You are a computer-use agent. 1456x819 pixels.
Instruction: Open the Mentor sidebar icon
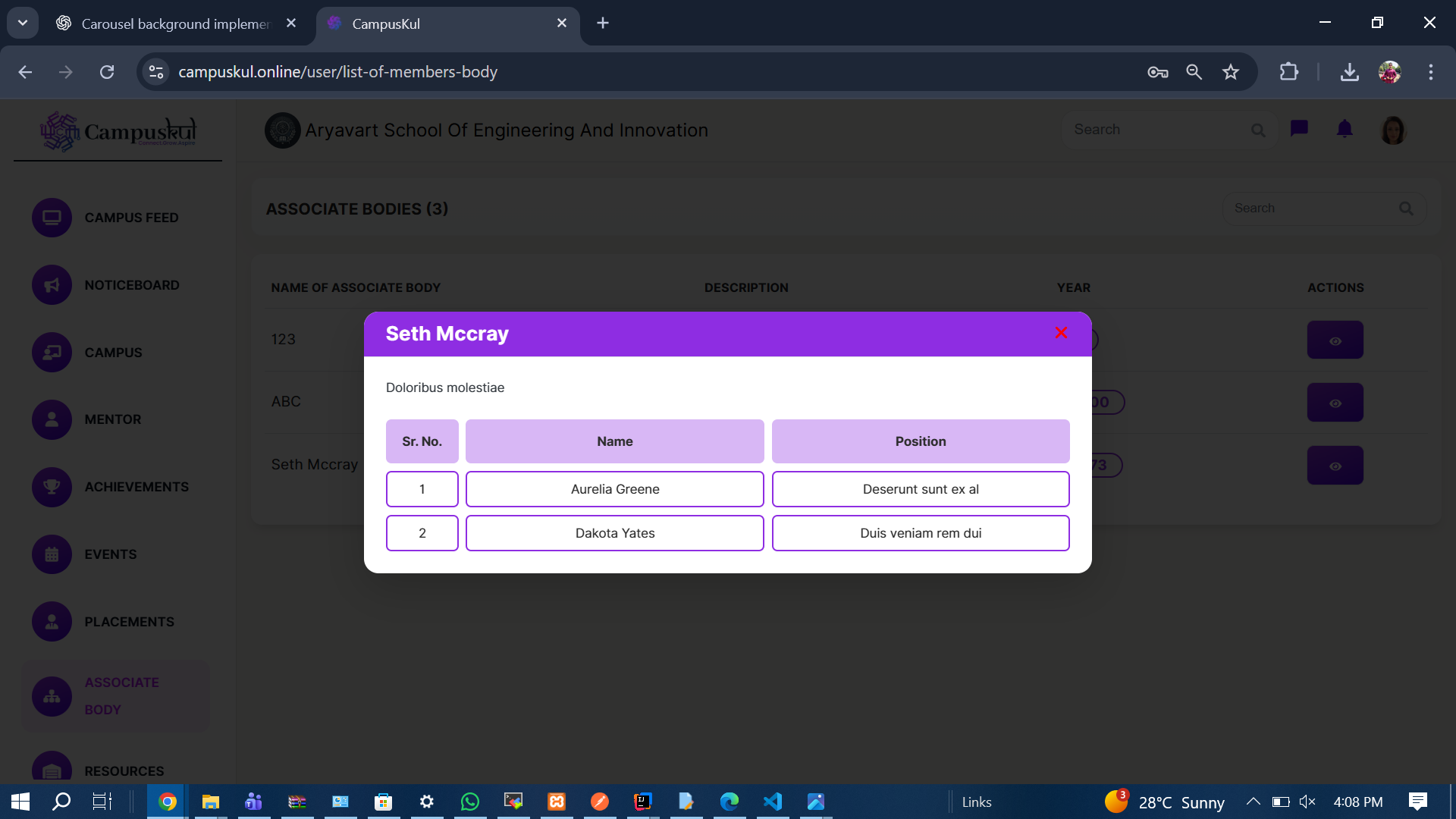point(52,419)
